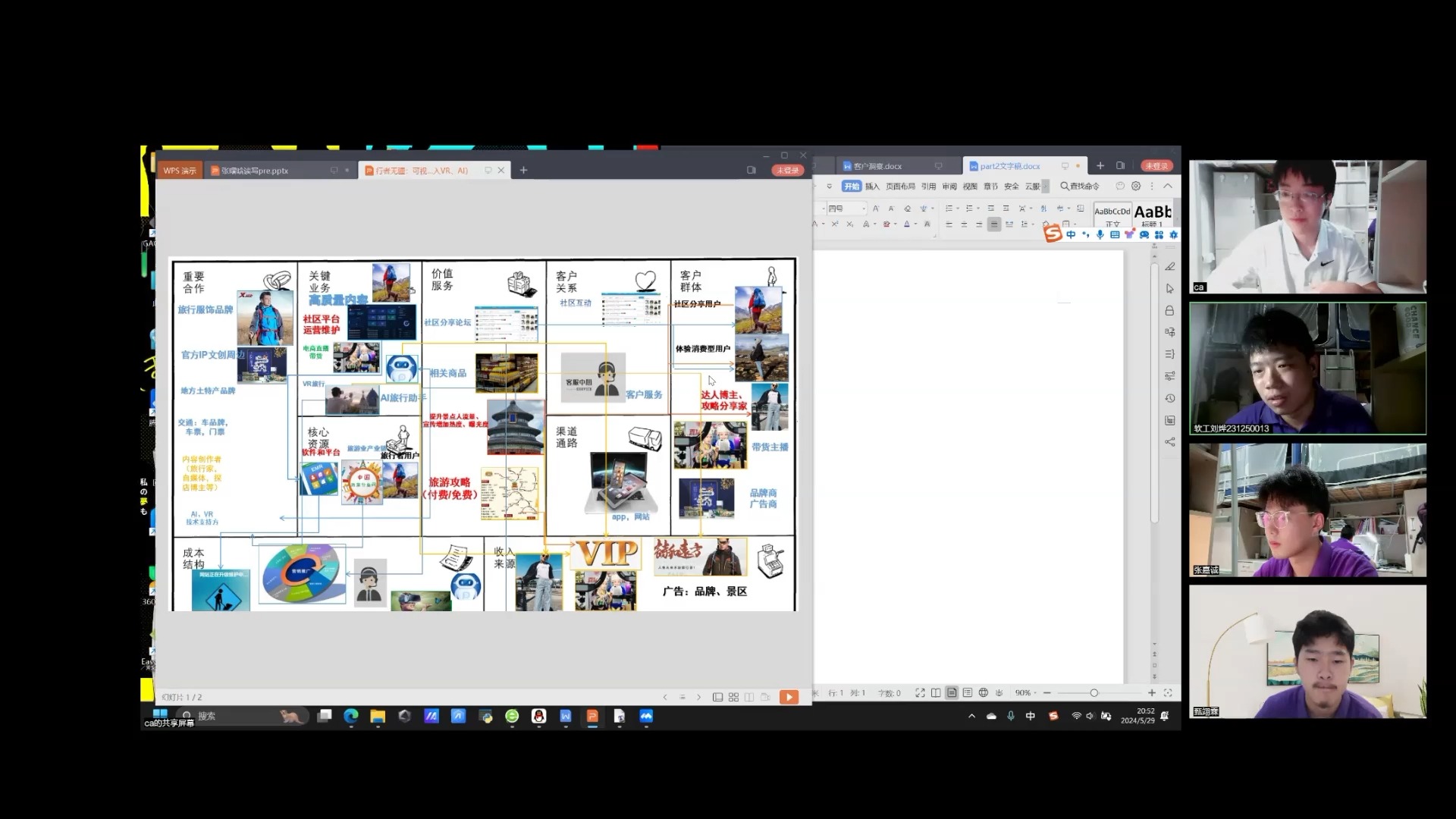Collapse the Writer ribbon with chevron
The image size is (1456, 819).
click(x=1168, y=186)
